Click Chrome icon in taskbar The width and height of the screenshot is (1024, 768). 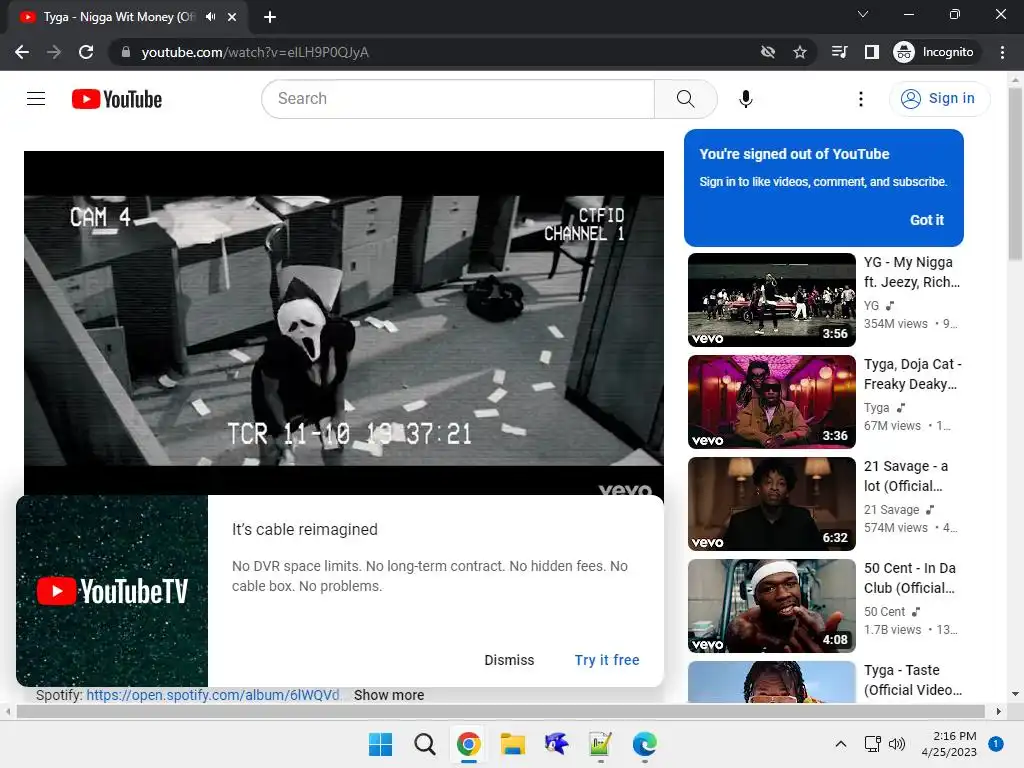469,744
